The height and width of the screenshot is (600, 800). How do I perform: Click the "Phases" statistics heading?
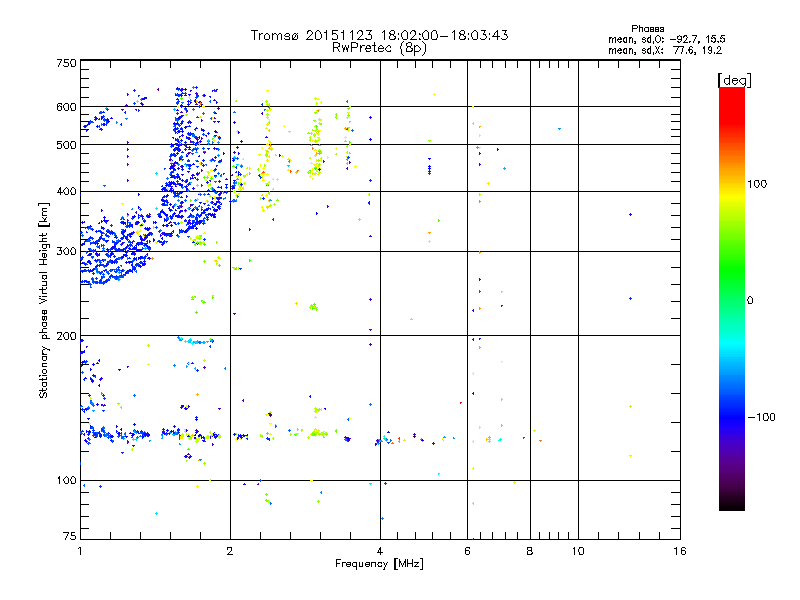pyautogui.click(x=647, y=29)
